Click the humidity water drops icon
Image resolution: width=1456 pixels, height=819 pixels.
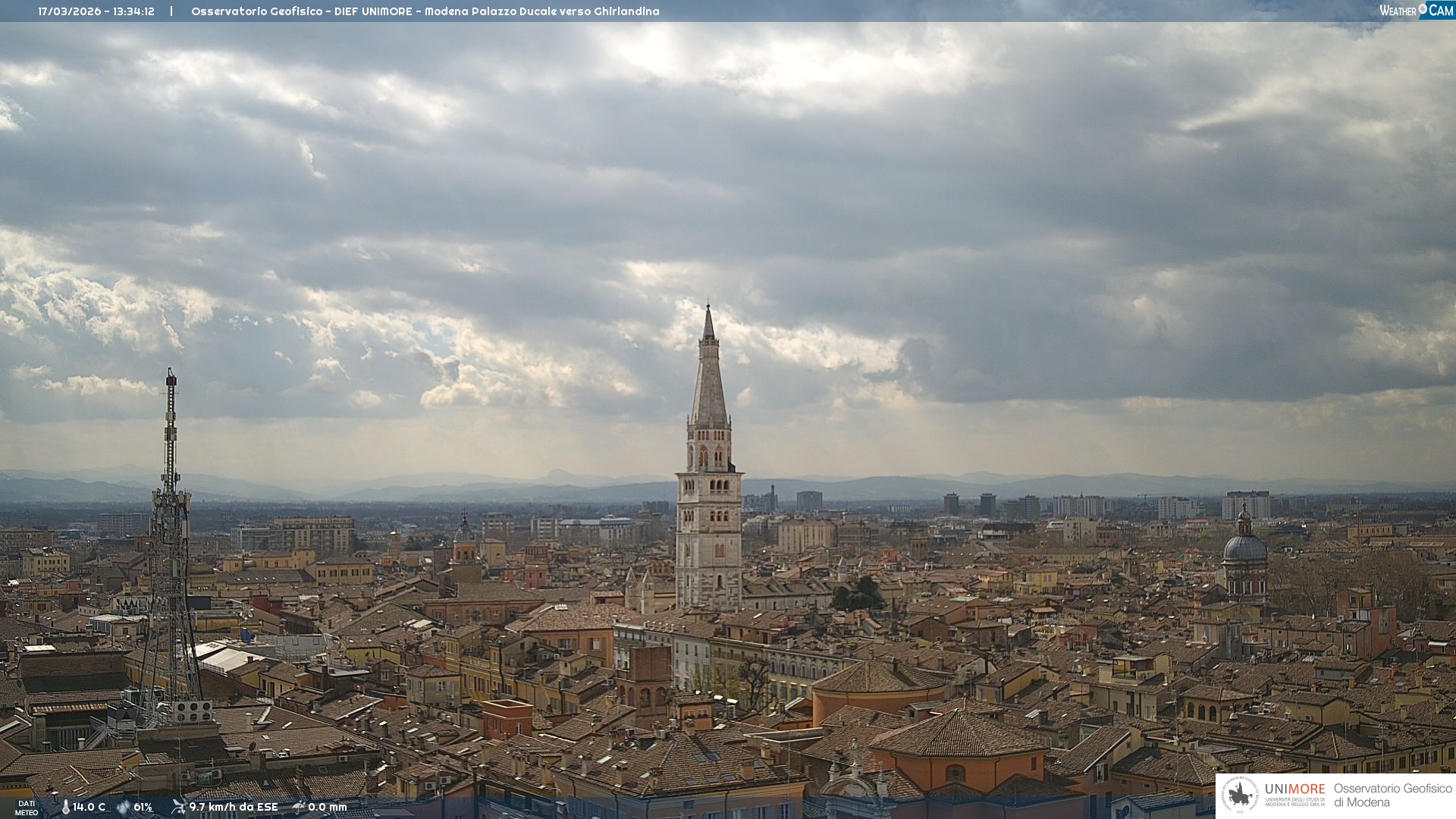tap(124, 807)
